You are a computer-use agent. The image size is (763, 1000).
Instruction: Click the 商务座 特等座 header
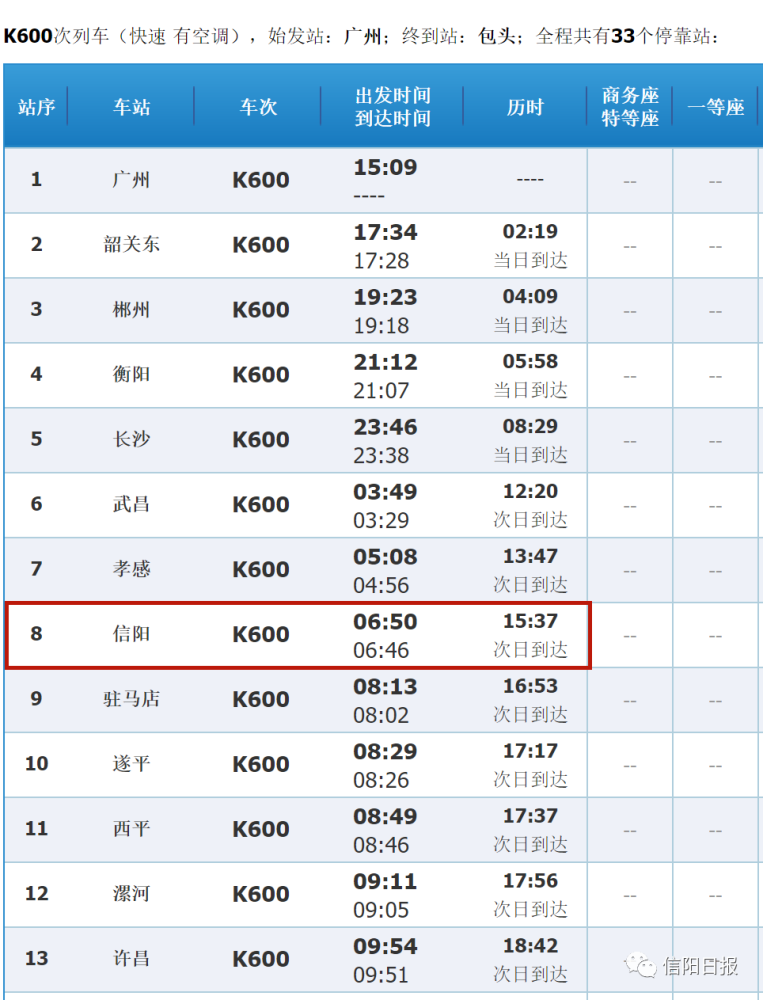point(630,107)
